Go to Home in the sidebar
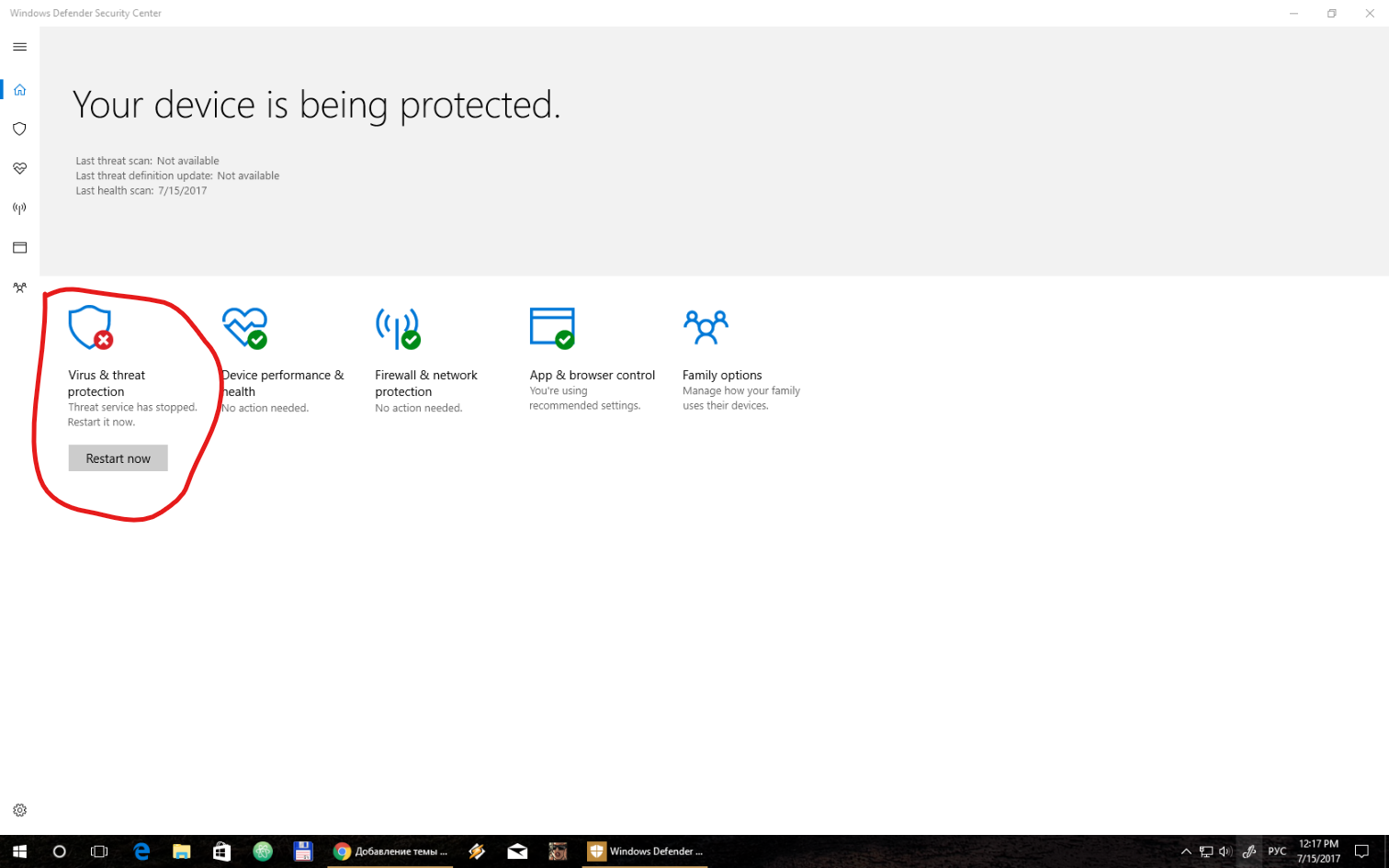The width and height of the screenshot is (1389, 868). click(x=19, y=89)
